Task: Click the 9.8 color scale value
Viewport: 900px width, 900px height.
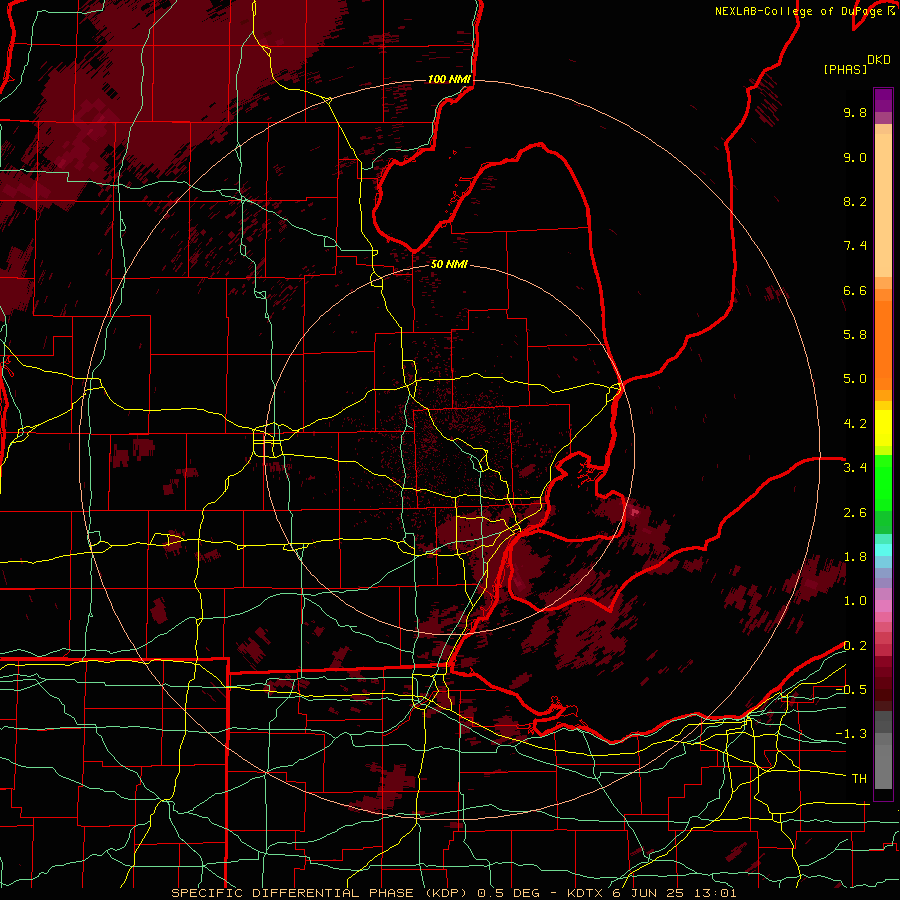Action: click(x=855, y=113)
